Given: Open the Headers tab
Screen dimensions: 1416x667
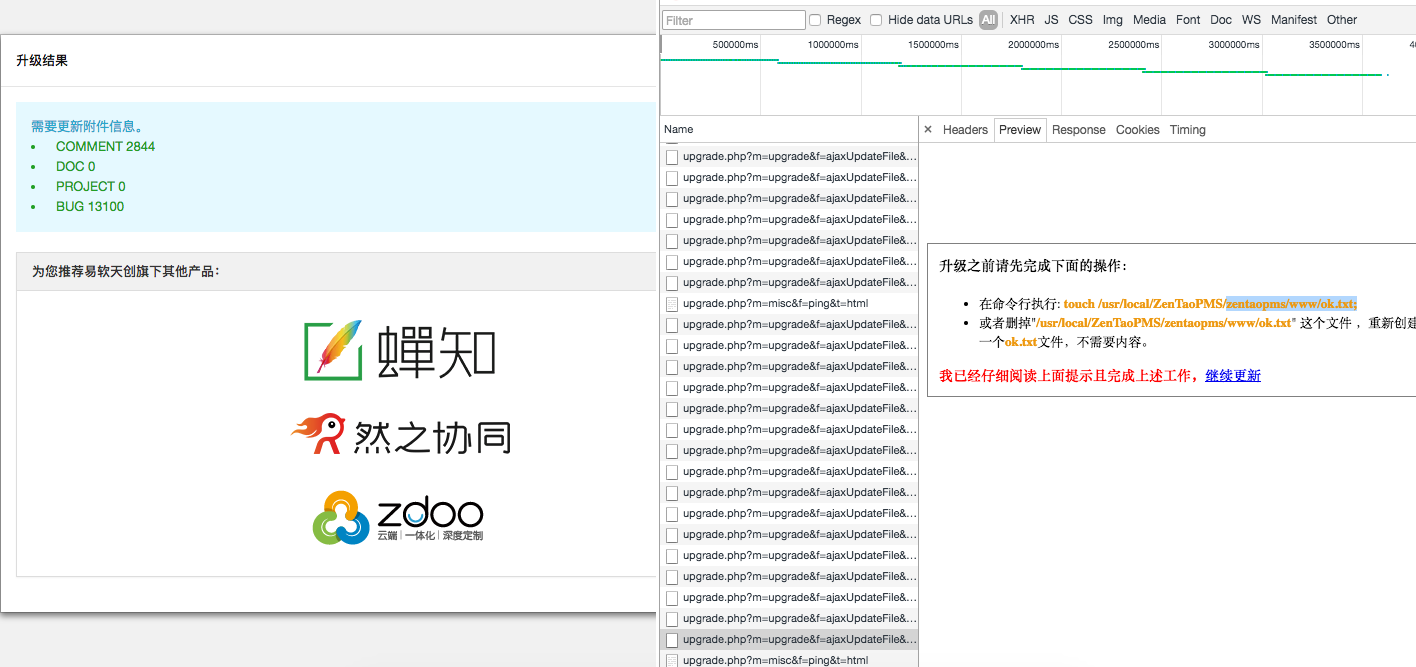Looking at the screenshot, I should point(965,130).
